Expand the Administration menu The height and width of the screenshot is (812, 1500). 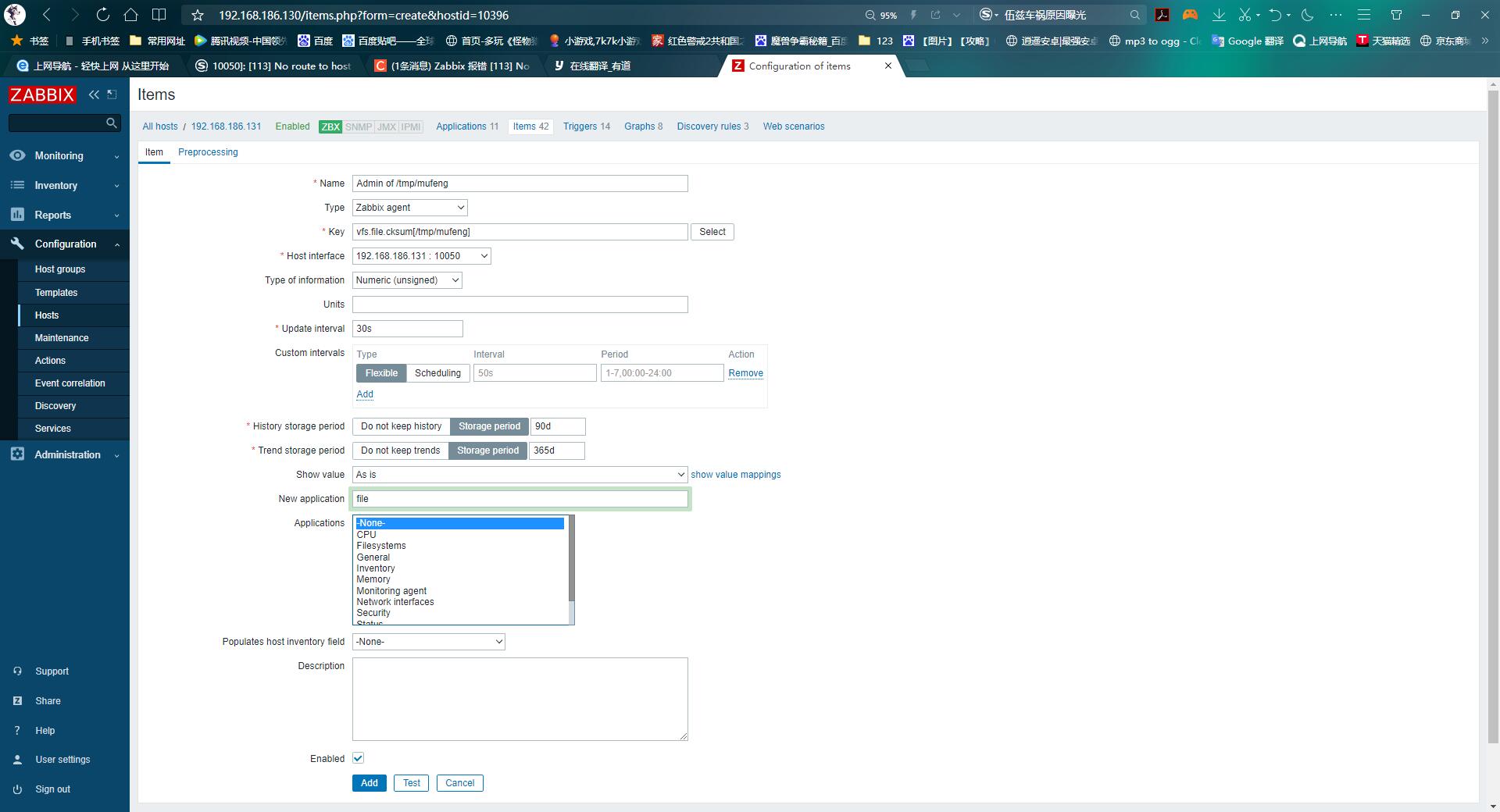(x=65, y=454)
